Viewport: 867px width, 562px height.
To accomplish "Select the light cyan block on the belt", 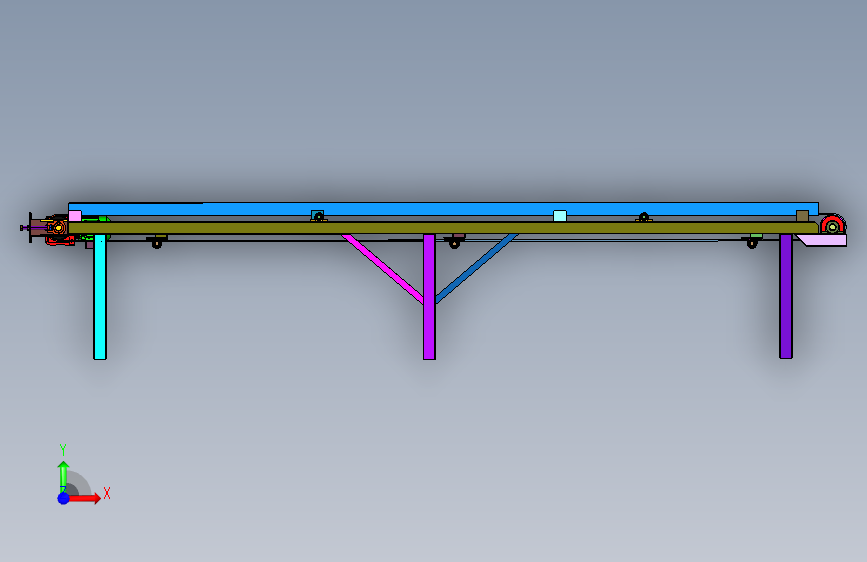I will click(560, 216).
